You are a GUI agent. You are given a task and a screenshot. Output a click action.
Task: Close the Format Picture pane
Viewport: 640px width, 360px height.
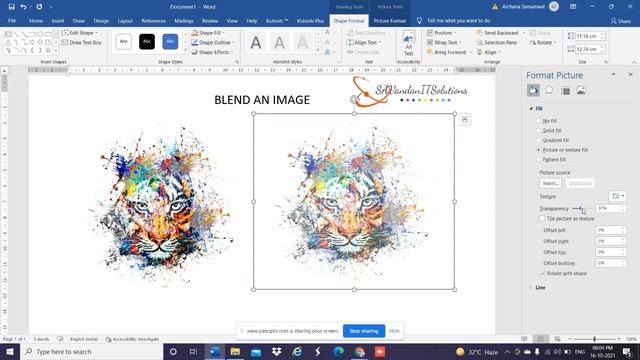(x=630, y=75)
